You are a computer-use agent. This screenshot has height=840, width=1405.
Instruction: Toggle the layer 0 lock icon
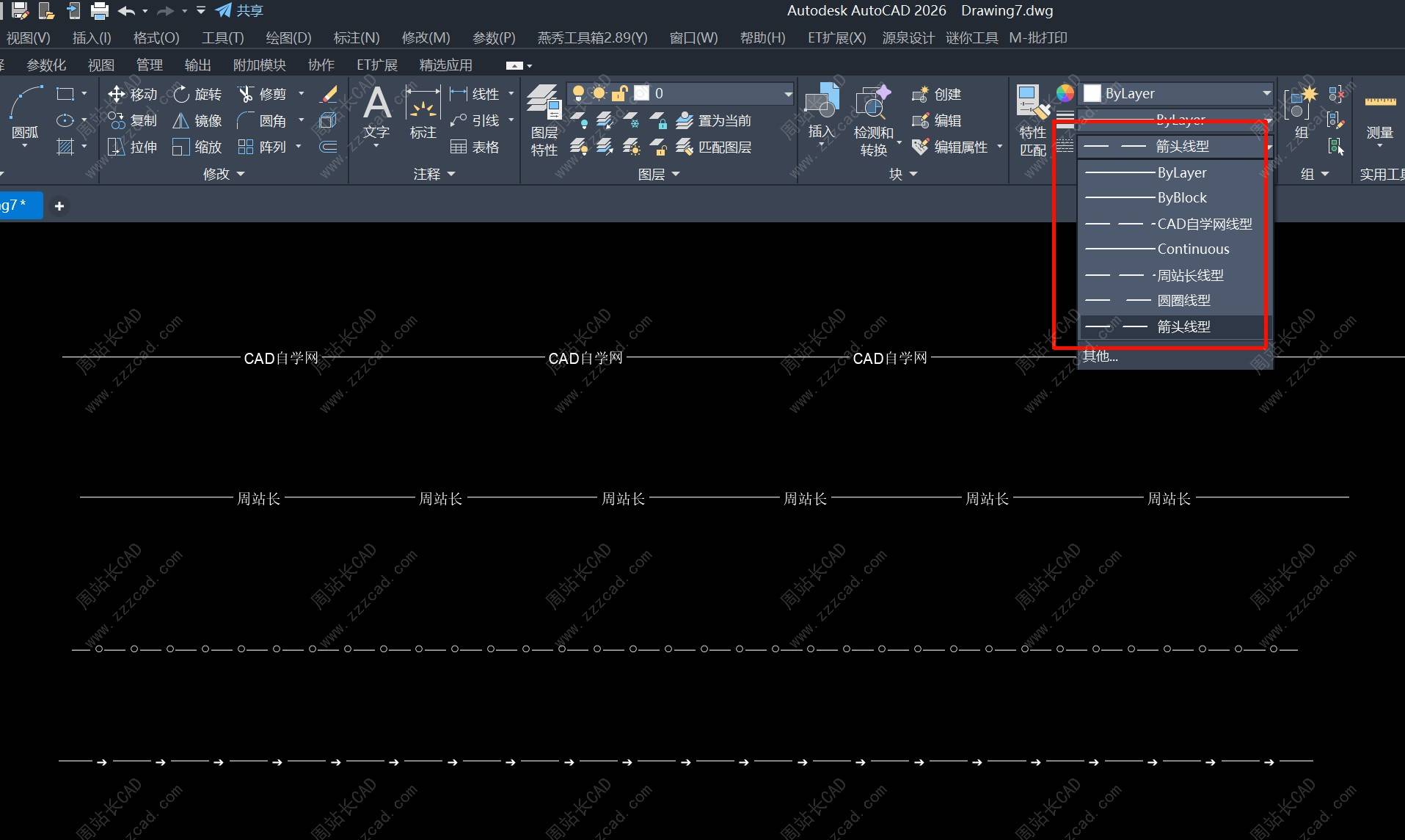pos(619,93)
